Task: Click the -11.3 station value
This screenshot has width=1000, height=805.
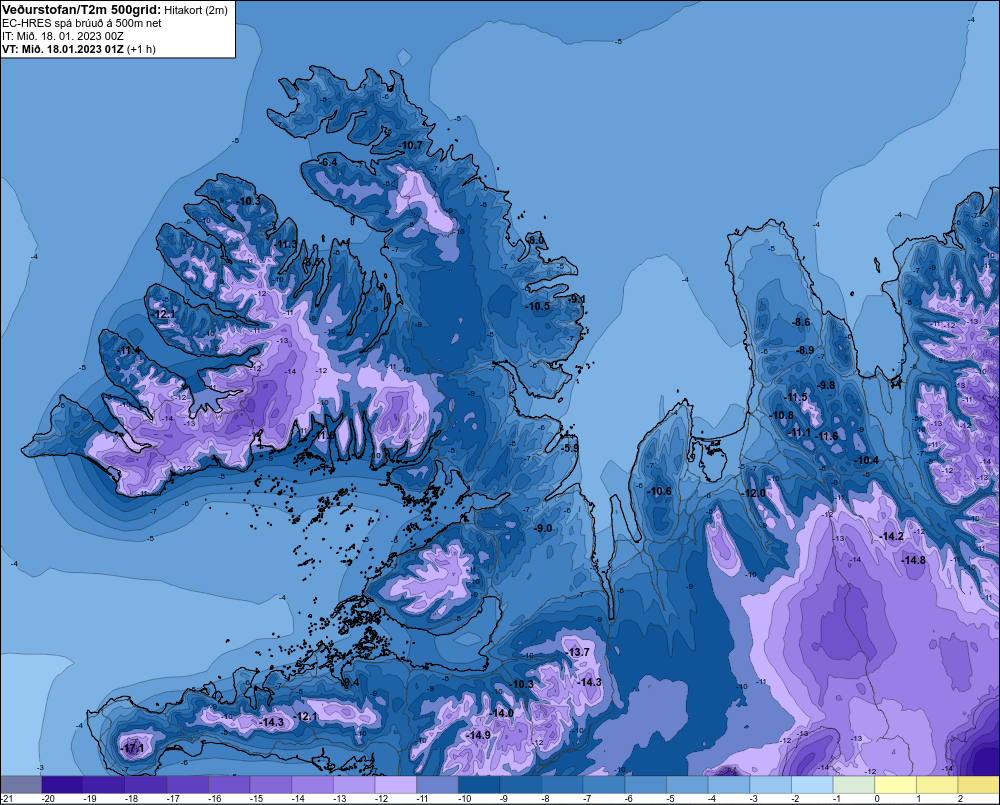Action: tap(286, 244)
